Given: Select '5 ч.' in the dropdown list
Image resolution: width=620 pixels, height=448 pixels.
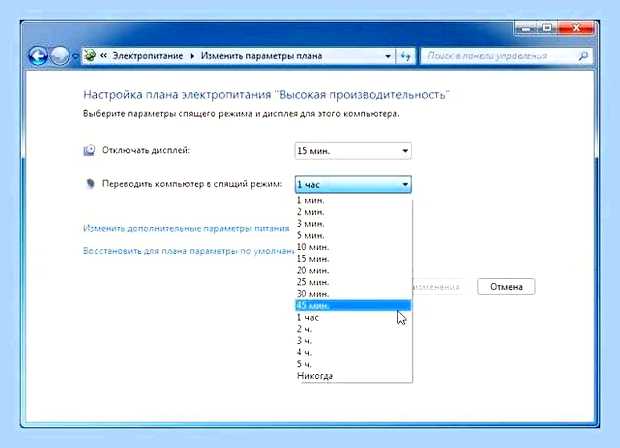Looking at the screenshot, I should click(x=353, y=364).
